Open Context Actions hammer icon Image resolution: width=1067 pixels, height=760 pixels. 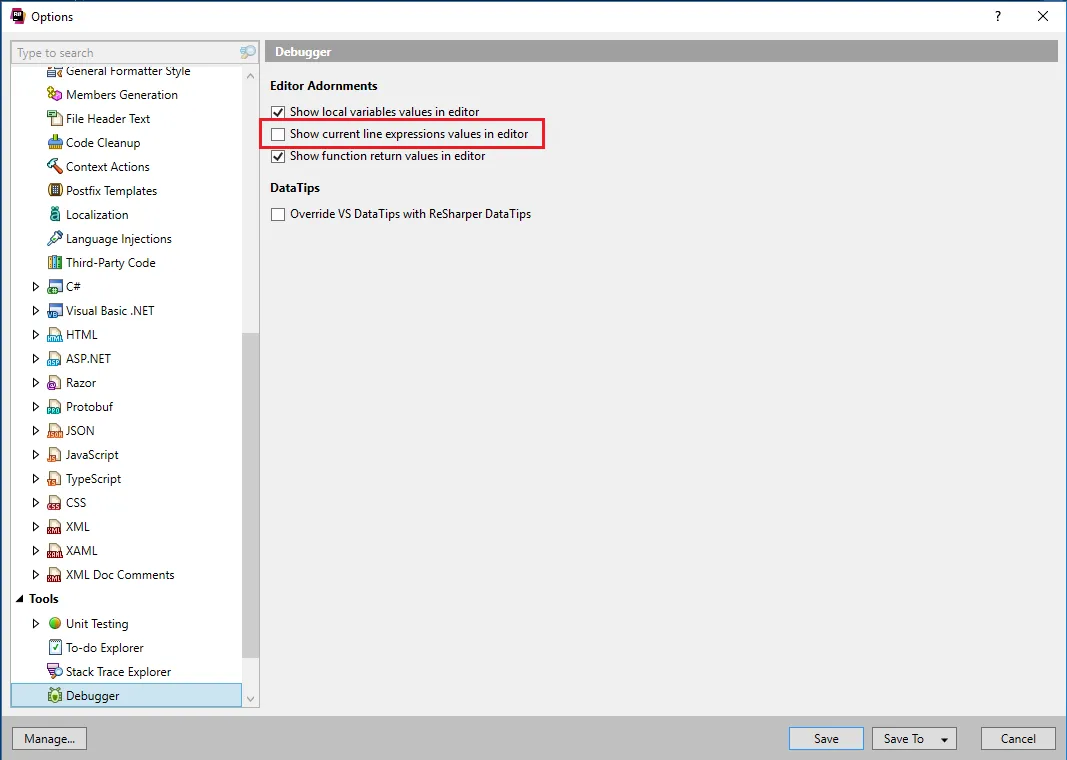(54, 166)
